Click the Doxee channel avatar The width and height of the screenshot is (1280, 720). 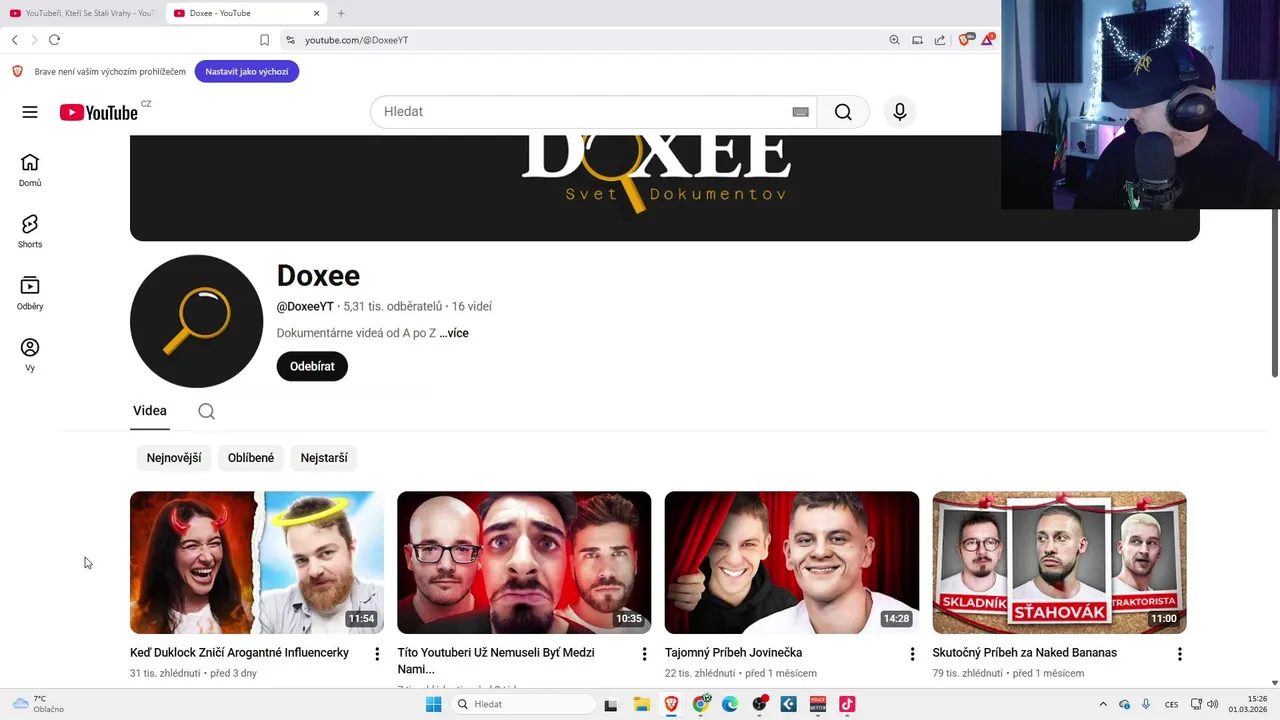point(197,321)
